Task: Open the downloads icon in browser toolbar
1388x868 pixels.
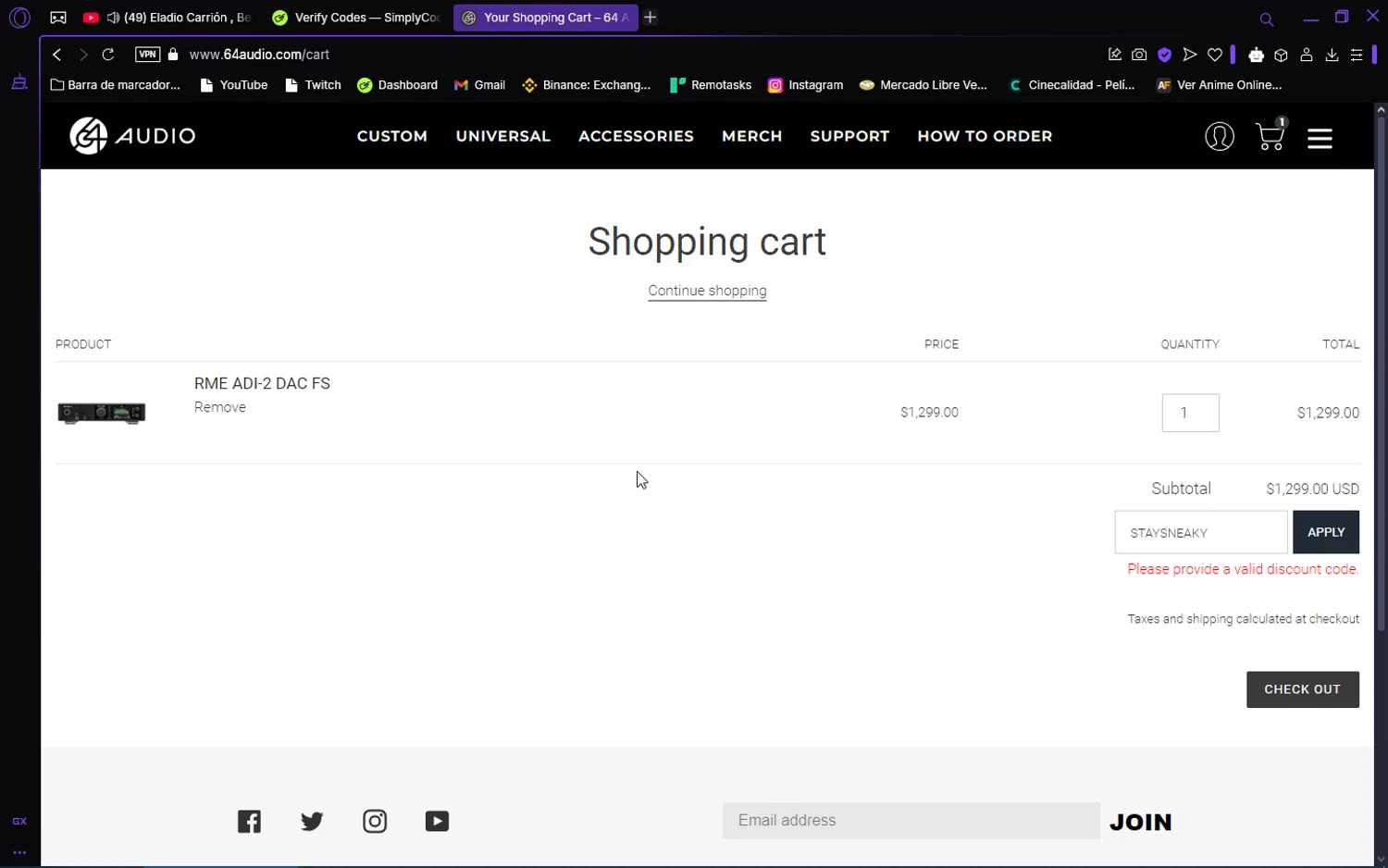Action: tap(1332, 55)
